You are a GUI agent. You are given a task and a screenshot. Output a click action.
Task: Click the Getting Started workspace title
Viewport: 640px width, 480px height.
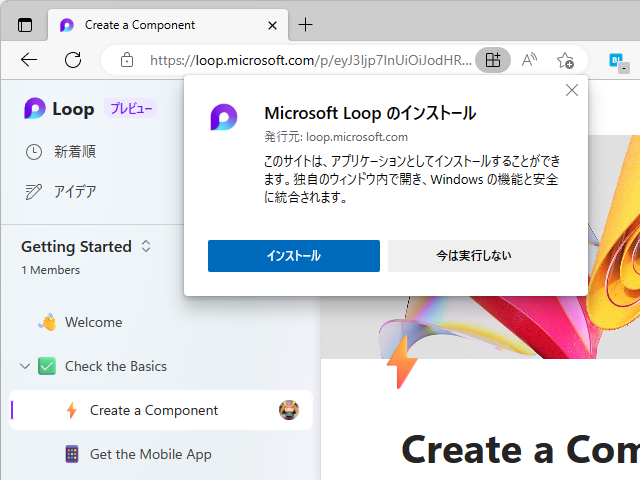pyautogui.click(x=76, y=247)
